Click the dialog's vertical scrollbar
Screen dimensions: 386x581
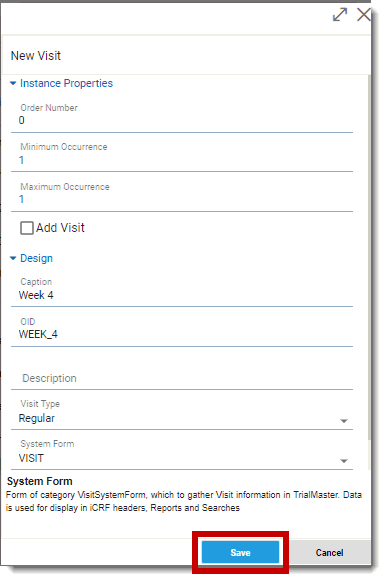[x=369, y=258]
